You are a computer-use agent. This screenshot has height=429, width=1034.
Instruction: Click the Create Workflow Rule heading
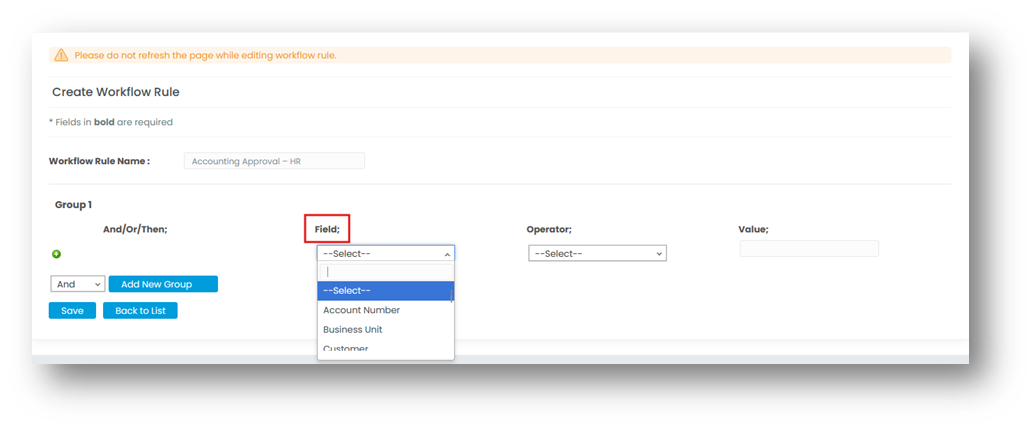(116, 92)
